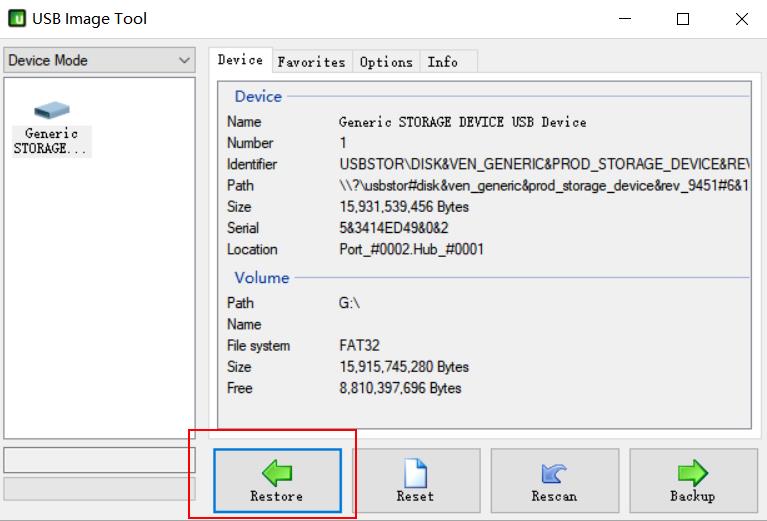The width and height of the screenshot is (767, 521).
Task: Click the USB Image Tool title bar icon
Action: pyautogui.click(x=17, y=19)
